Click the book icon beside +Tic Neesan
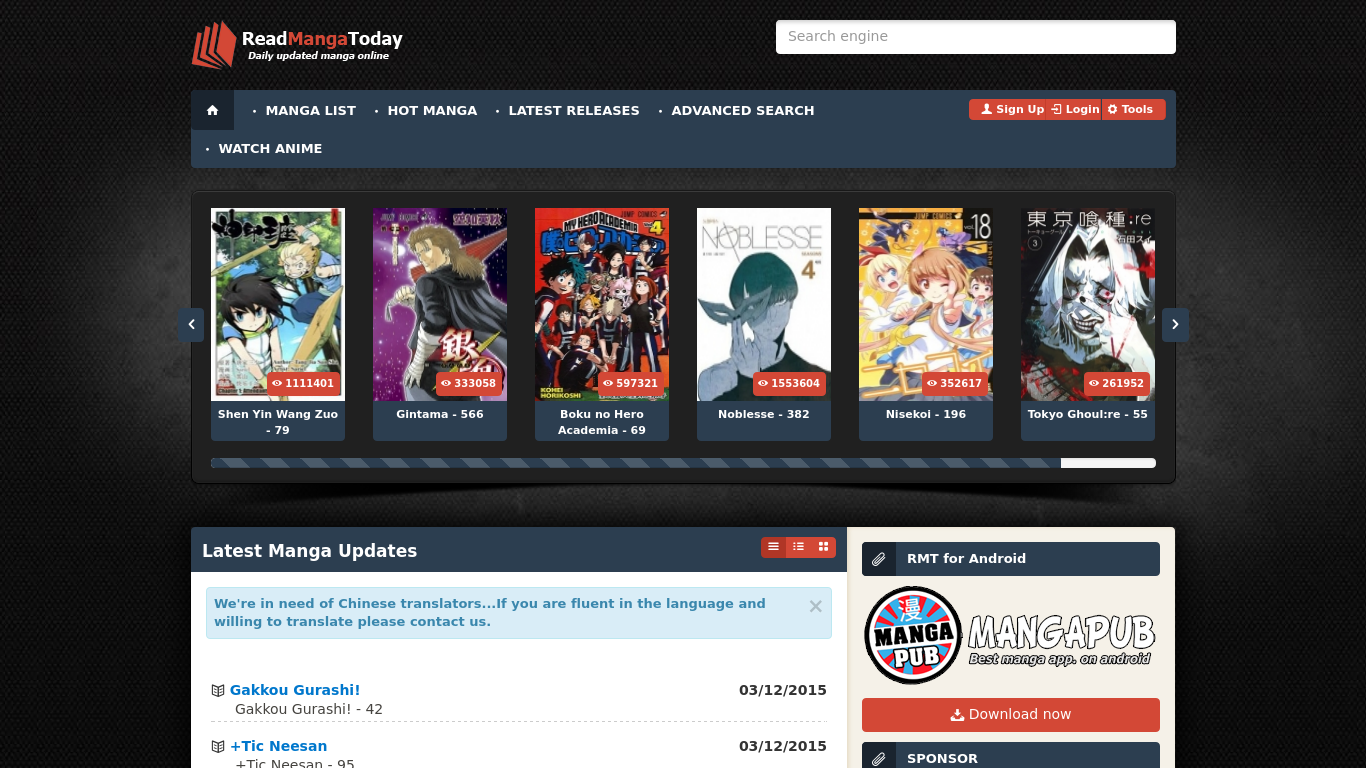The image size is (1366, 768). click(x=218, y=746)
